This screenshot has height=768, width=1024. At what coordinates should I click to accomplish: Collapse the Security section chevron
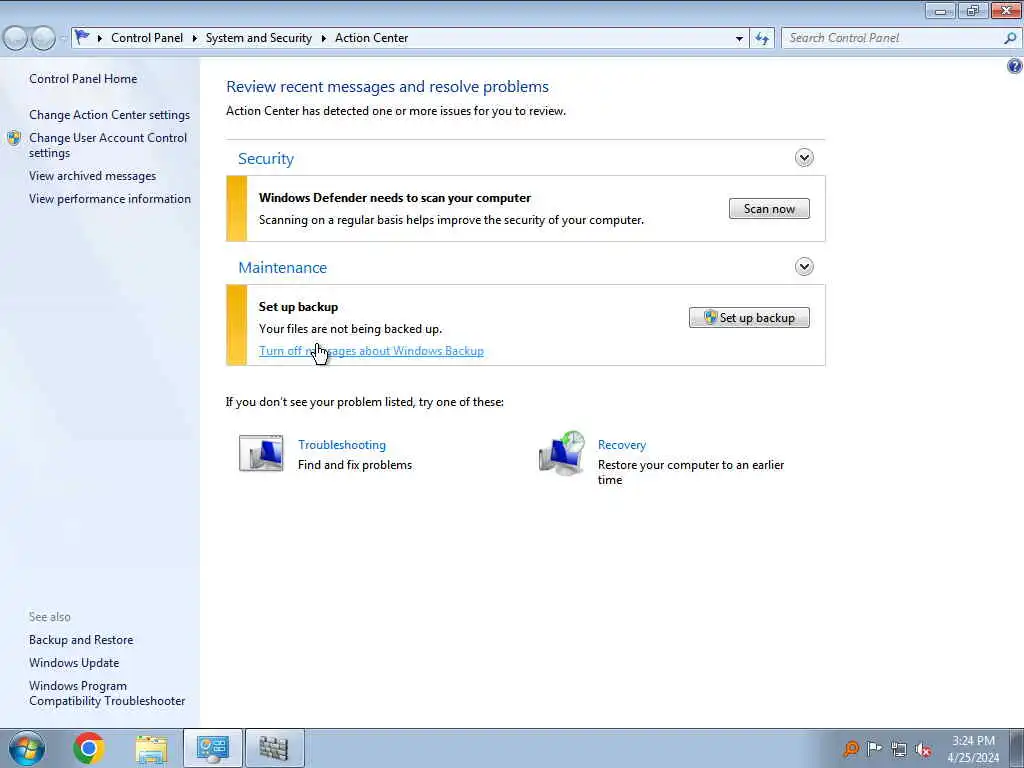point(804,157)
